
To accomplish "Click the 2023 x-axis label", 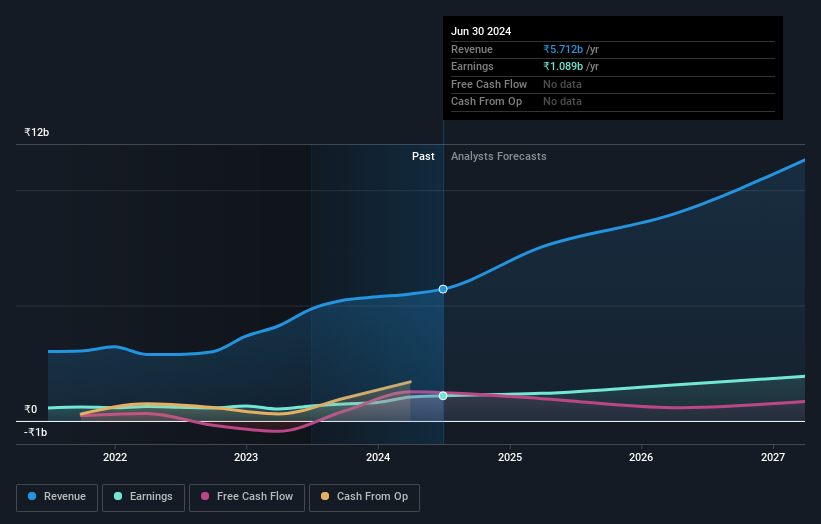I will point(246,457).
